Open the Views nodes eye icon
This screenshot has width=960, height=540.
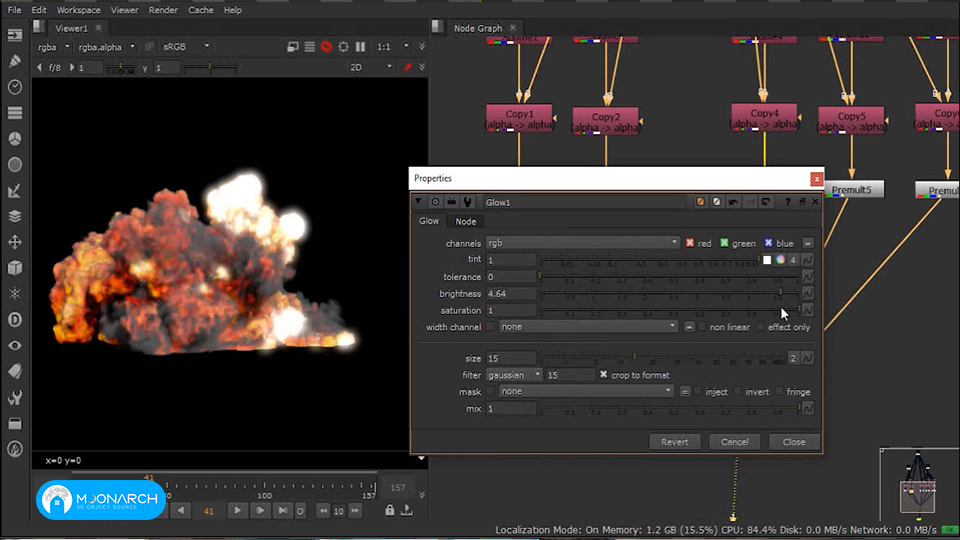pos(15,345)
